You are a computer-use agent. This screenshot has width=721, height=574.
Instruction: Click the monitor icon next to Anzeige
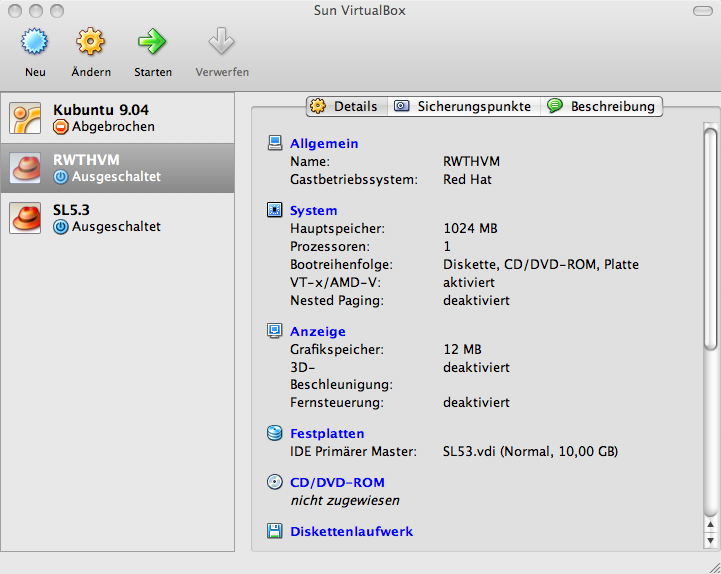tap(275, 331)
